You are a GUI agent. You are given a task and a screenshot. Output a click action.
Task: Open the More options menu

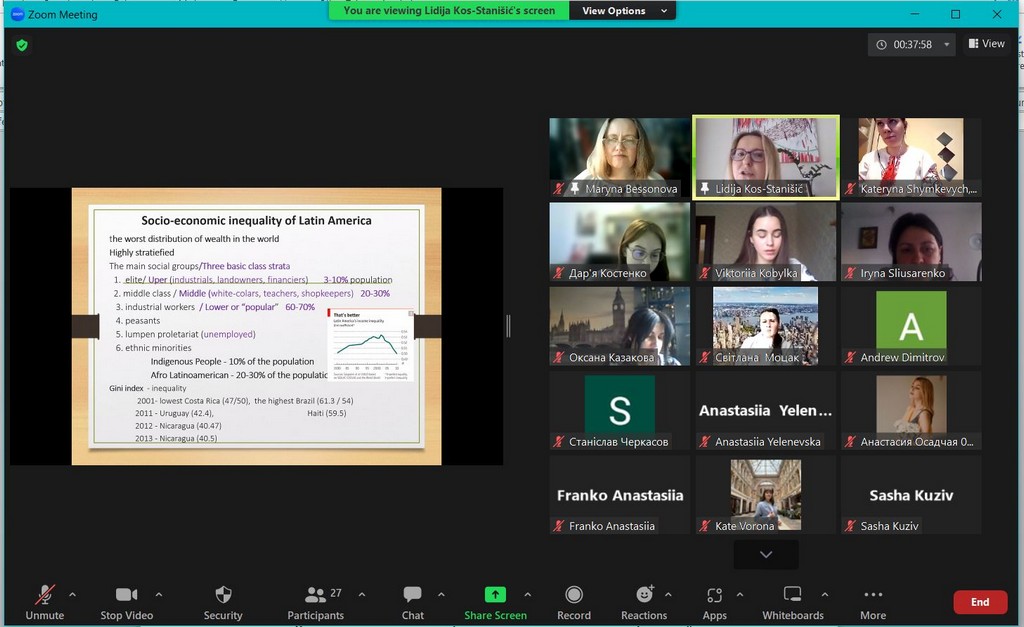click(872, 596)
